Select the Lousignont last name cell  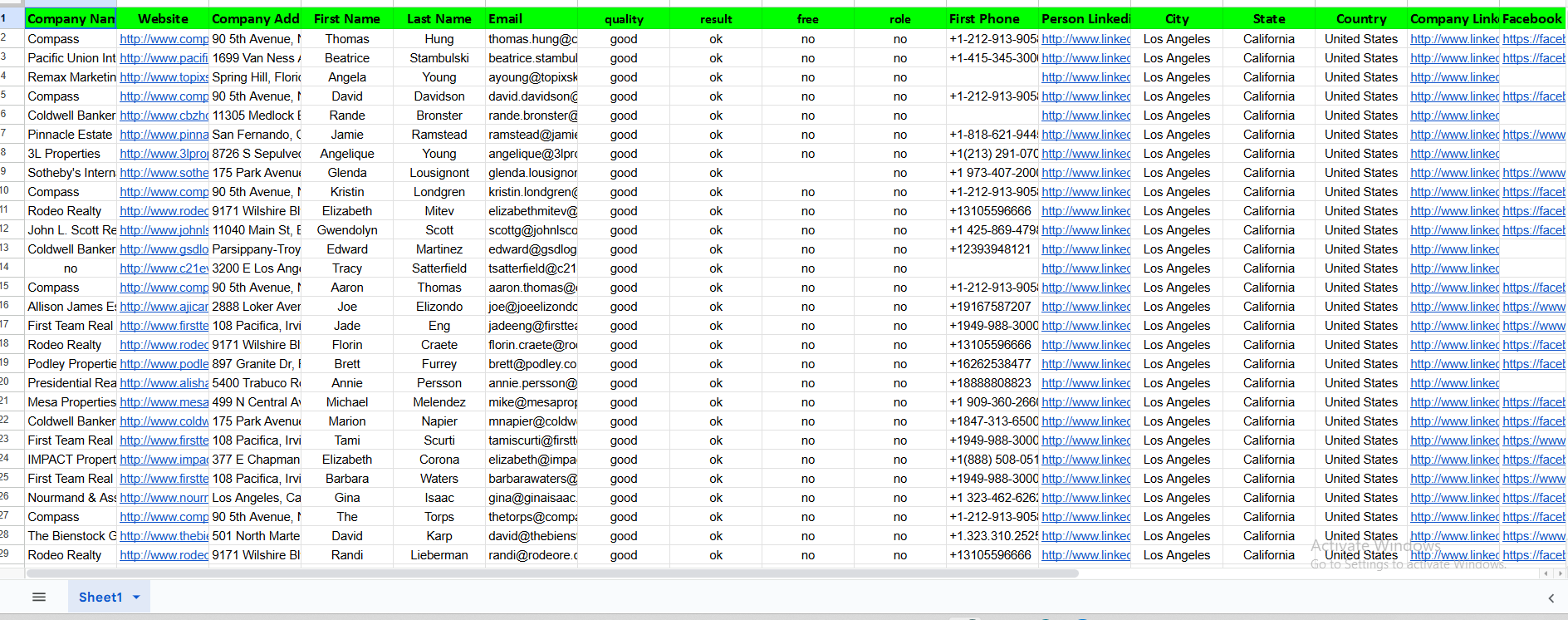point(439,173)
